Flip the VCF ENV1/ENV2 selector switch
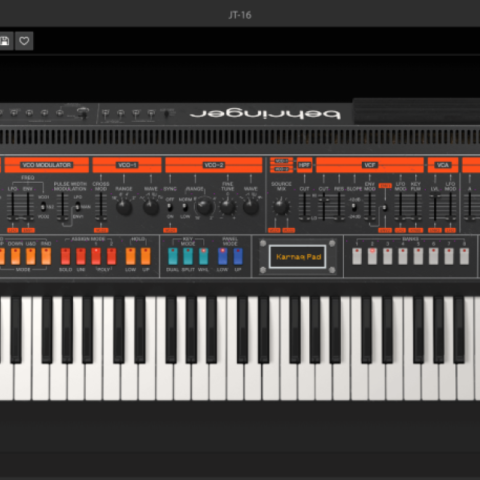Image resolution: width=480 pixels, height=480 pixels. (385, 208)
